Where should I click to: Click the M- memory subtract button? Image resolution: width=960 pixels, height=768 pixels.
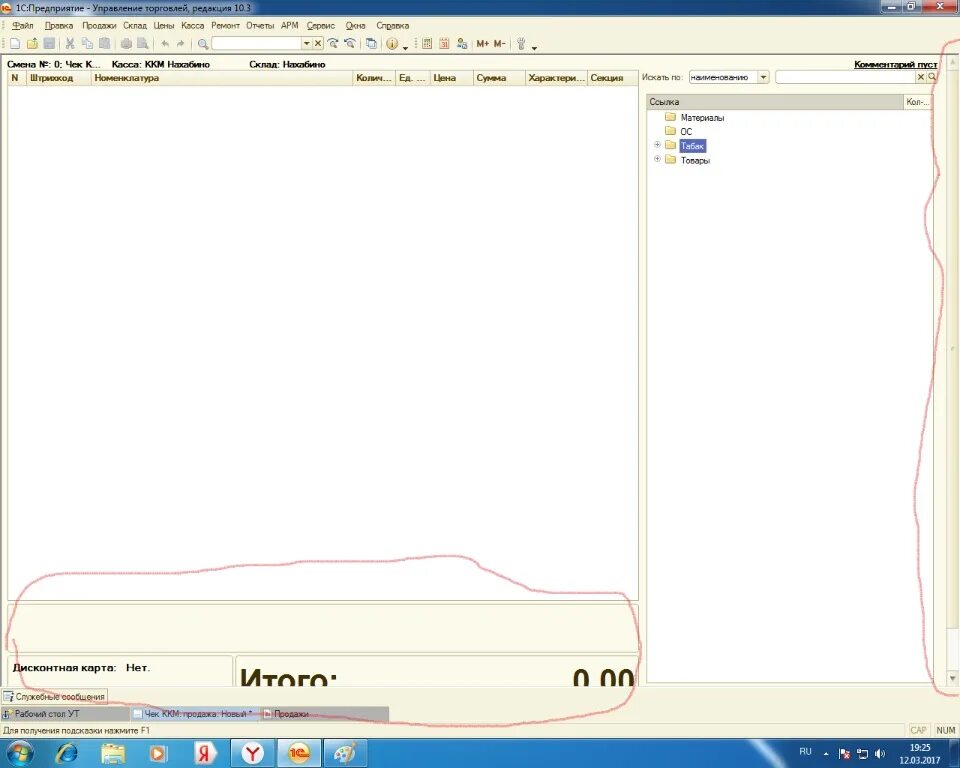point(500,43)
